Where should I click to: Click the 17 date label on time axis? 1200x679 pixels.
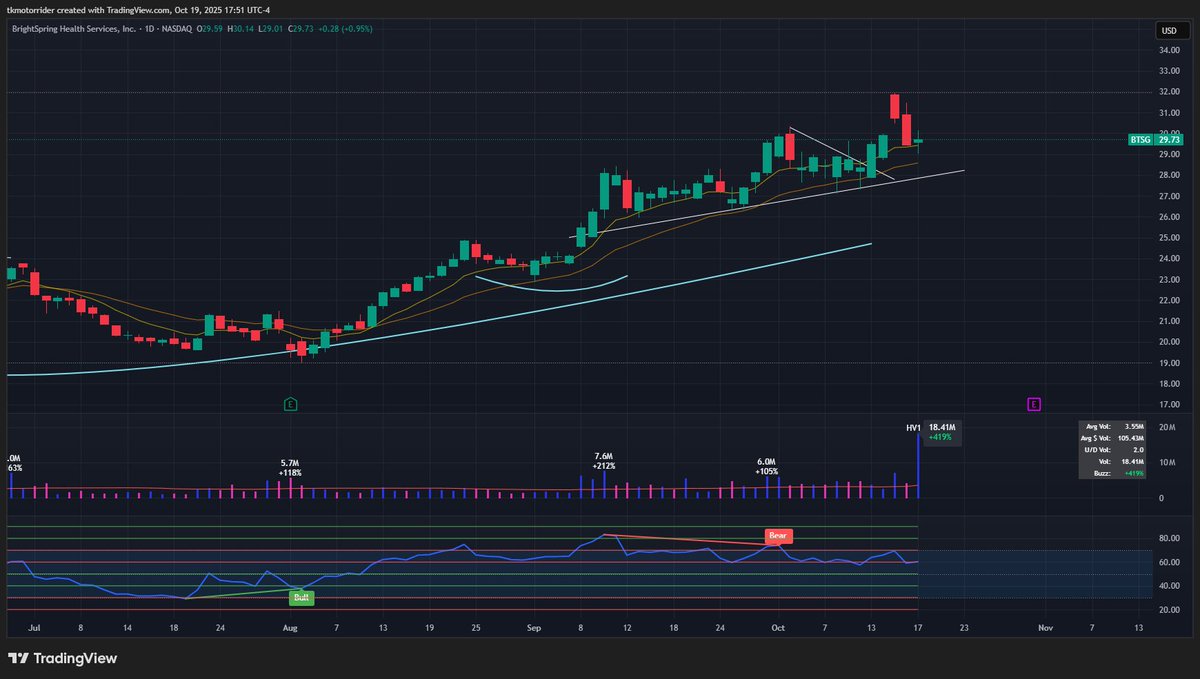917,628
